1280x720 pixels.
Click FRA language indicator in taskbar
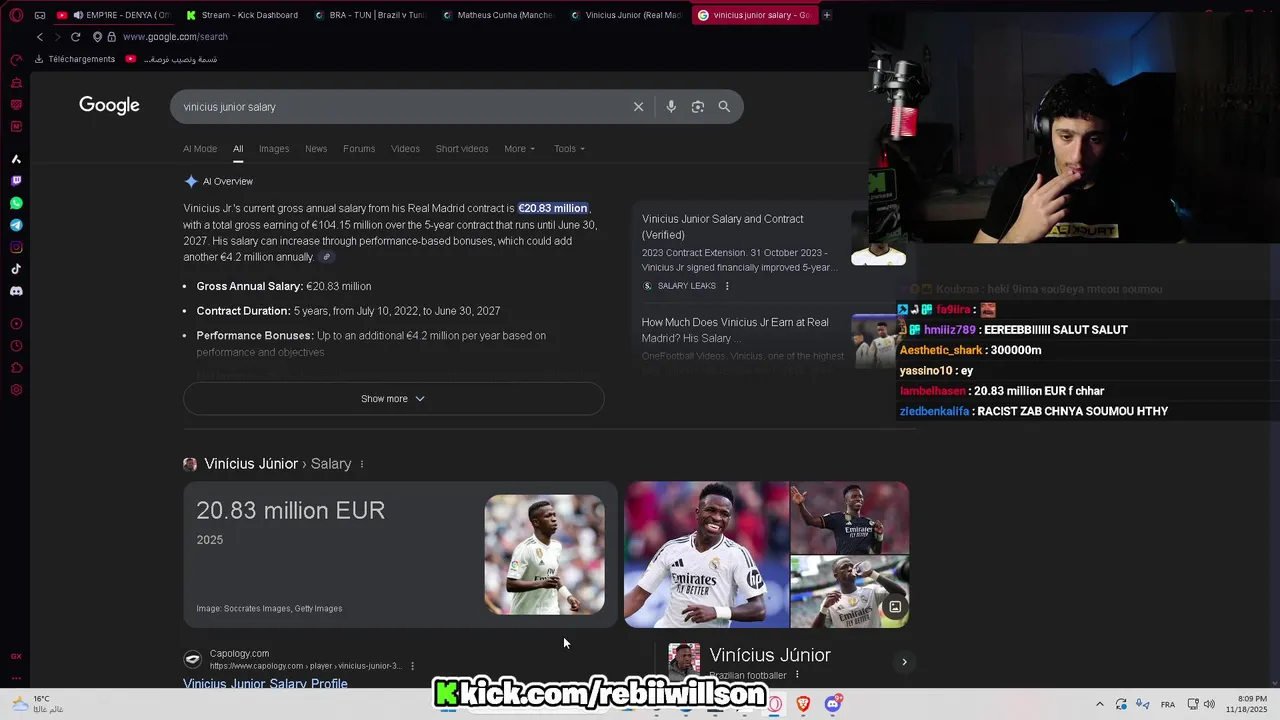[1167, 704]
